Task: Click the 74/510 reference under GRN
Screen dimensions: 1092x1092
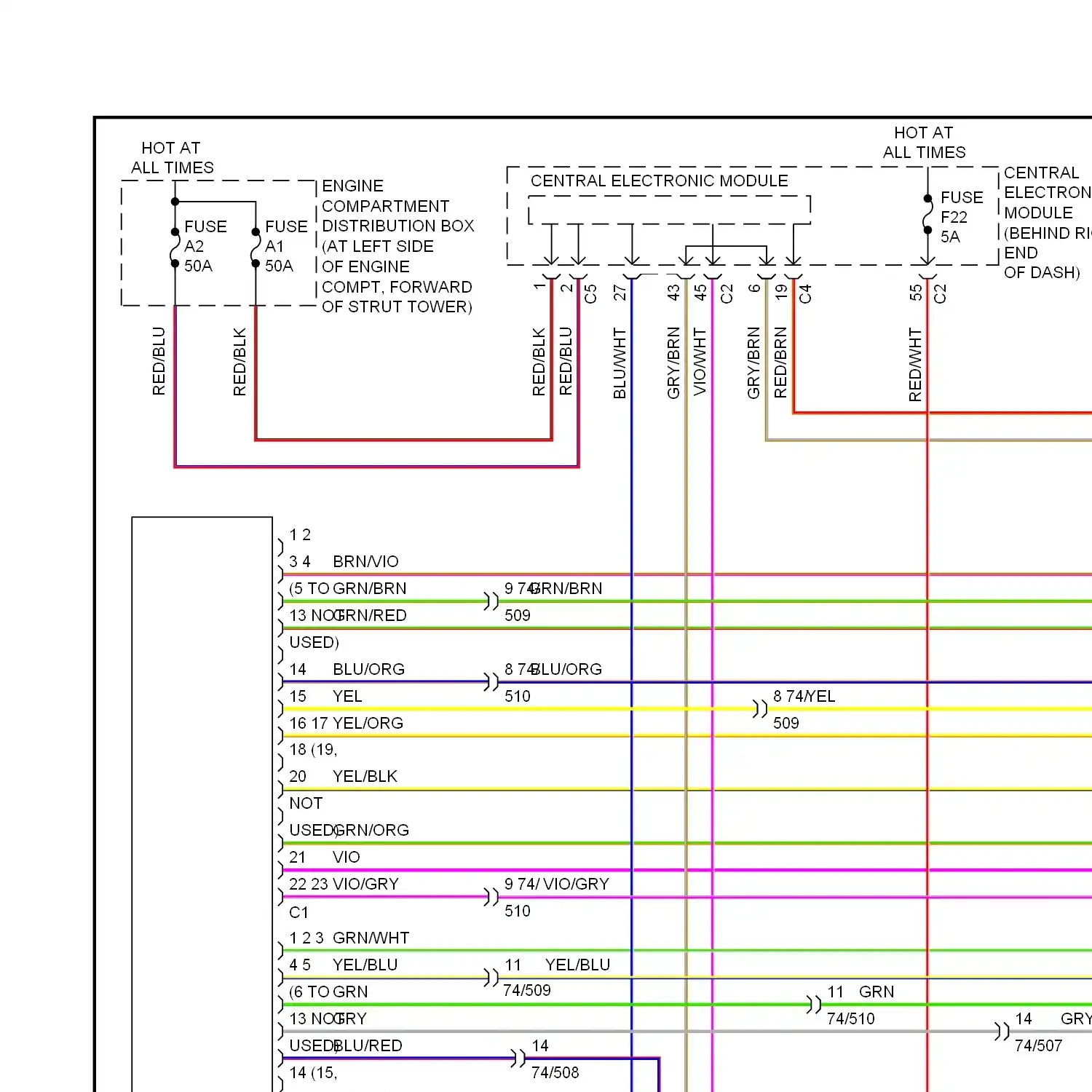Action: [851, 1018]
